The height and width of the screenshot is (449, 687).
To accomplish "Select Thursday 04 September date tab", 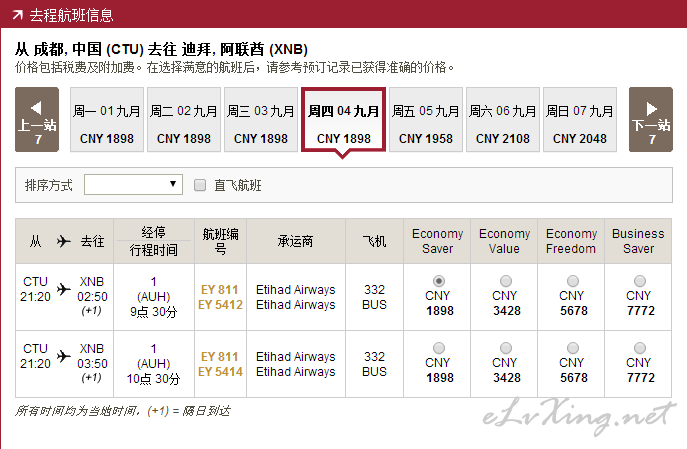I will pyautogui.click(x=344, y=120).
